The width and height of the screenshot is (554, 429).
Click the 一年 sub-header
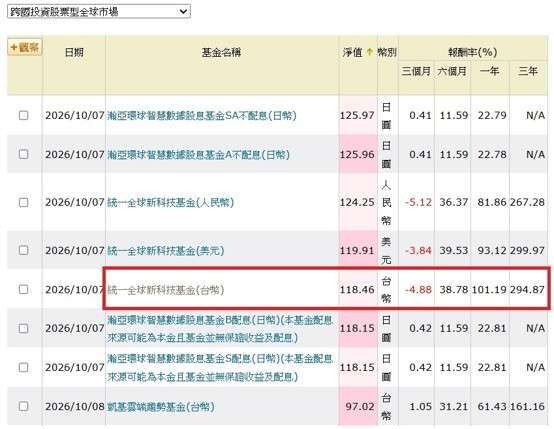click(489, 71)
